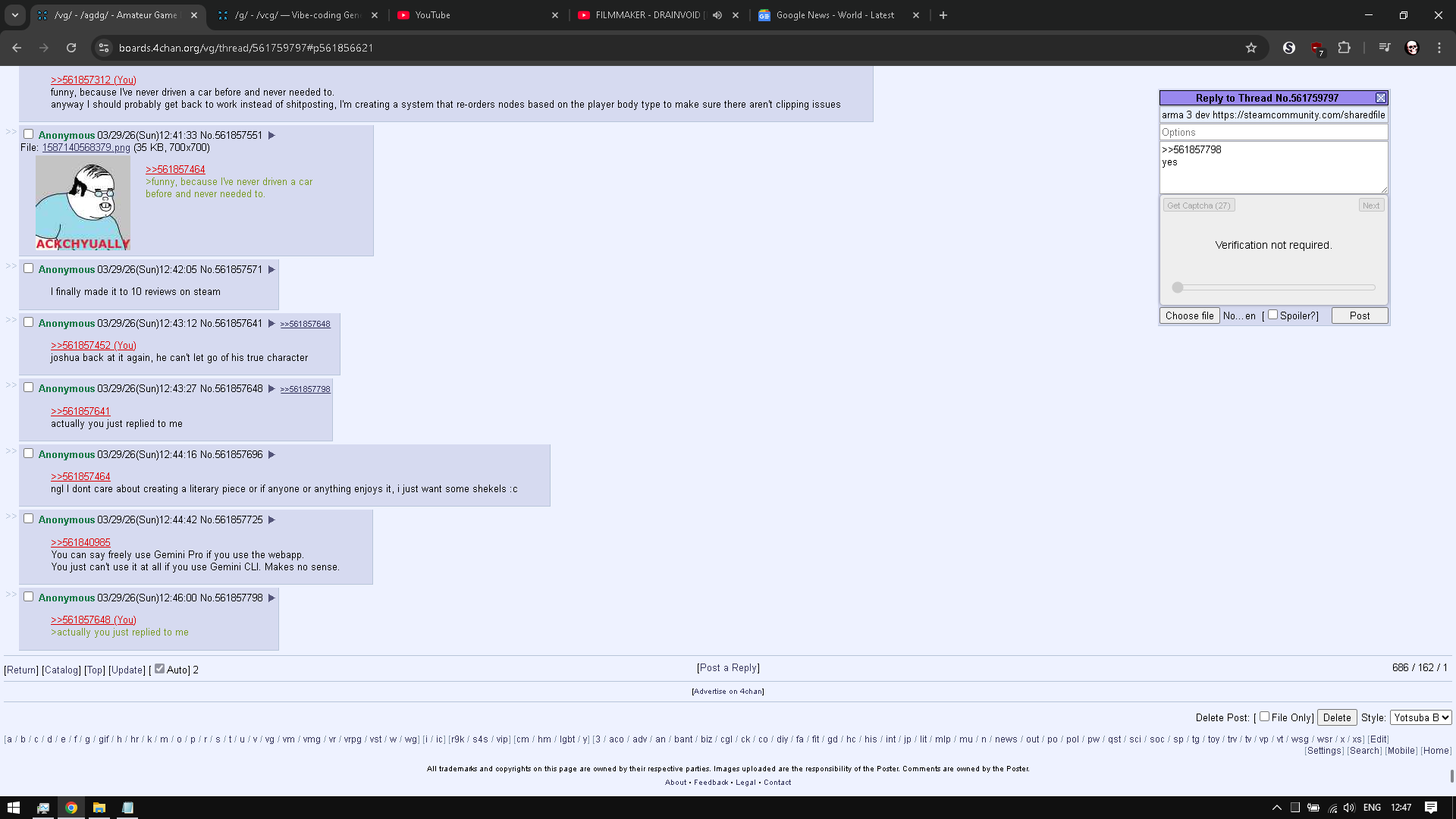Bookmark this page with the star icon
The height and width of the screenshot is (819, 1456).
(1251, 48)
